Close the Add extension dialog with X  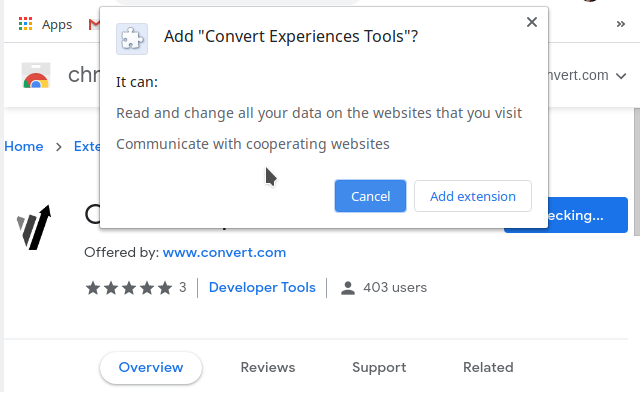(x=531, y=22)
